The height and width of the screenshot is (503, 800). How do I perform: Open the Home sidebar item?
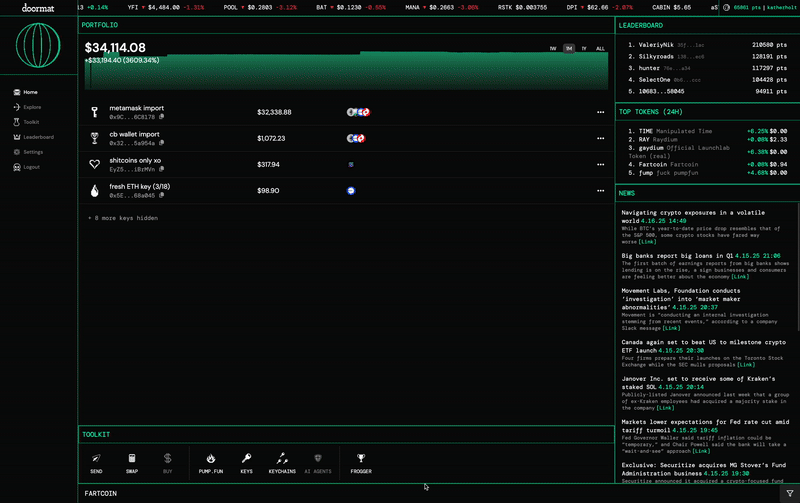point(26,92)
